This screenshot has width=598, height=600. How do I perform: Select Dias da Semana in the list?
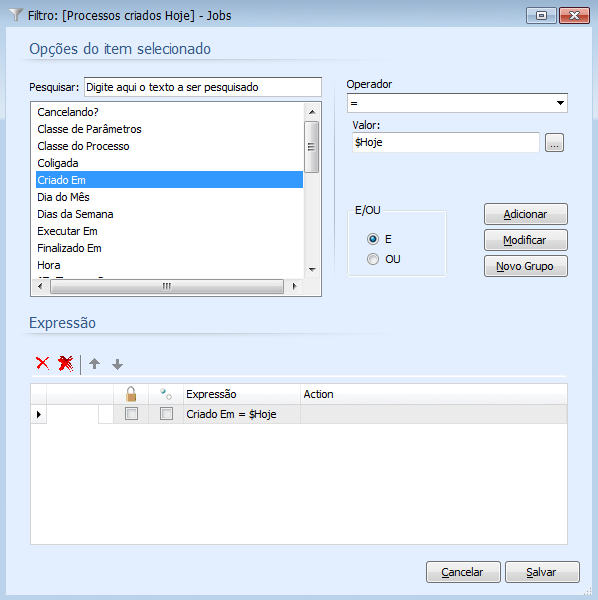169,214
